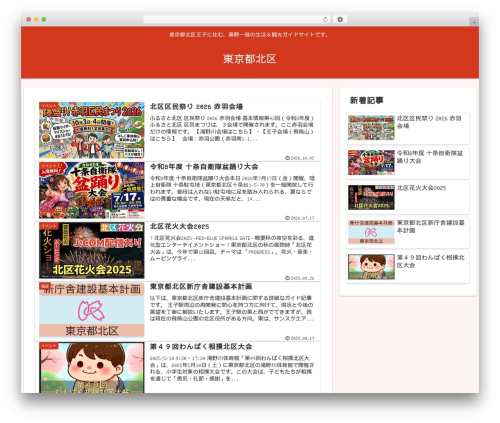
Task: Click the イベント tag on 盆踊り thumbnail
Action: (x=49, y=166)
